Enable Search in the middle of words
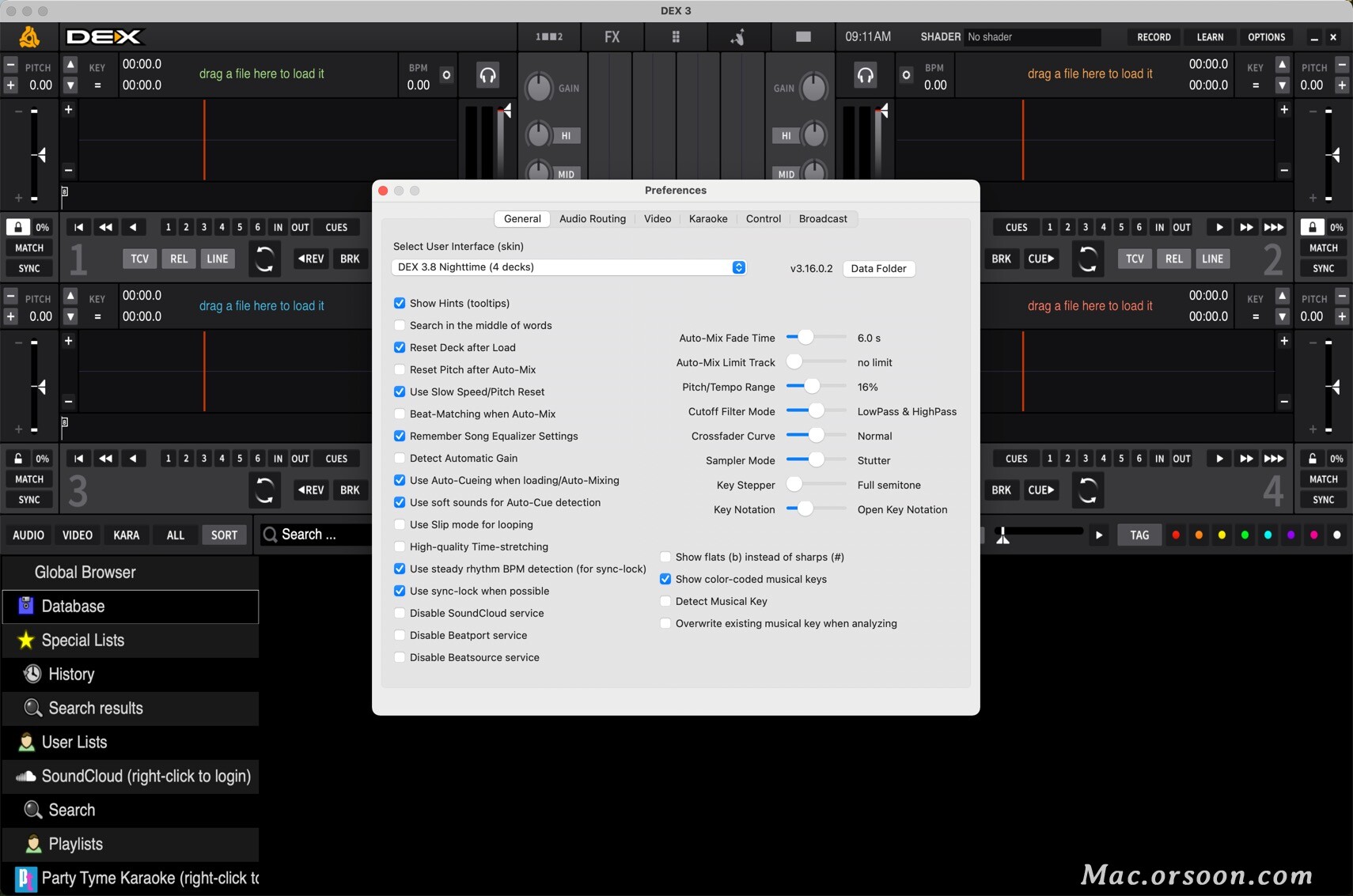Screen dimensions: 1353x896 coord(400,325)
